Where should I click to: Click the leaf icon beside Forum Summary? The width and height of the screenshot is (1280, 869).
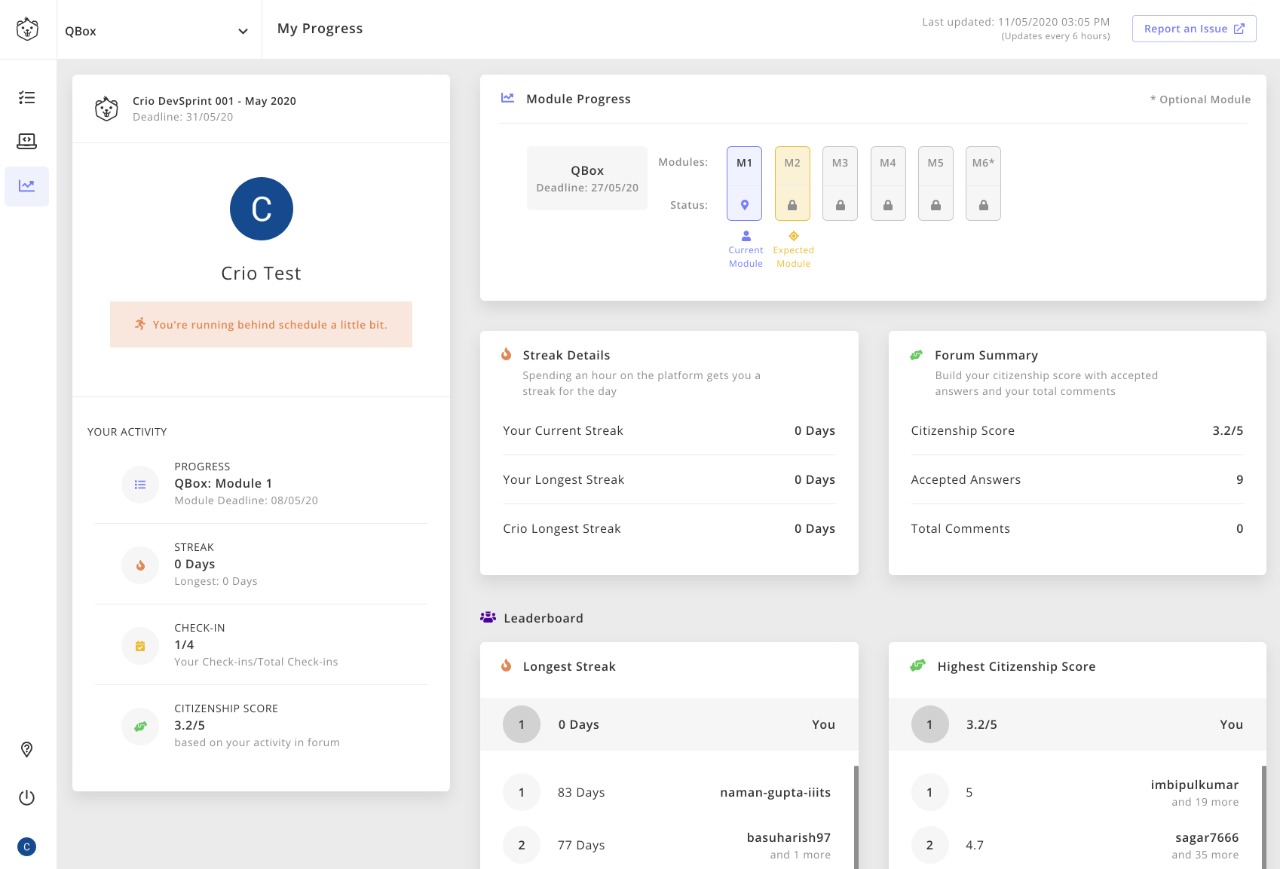click(916, 355)
